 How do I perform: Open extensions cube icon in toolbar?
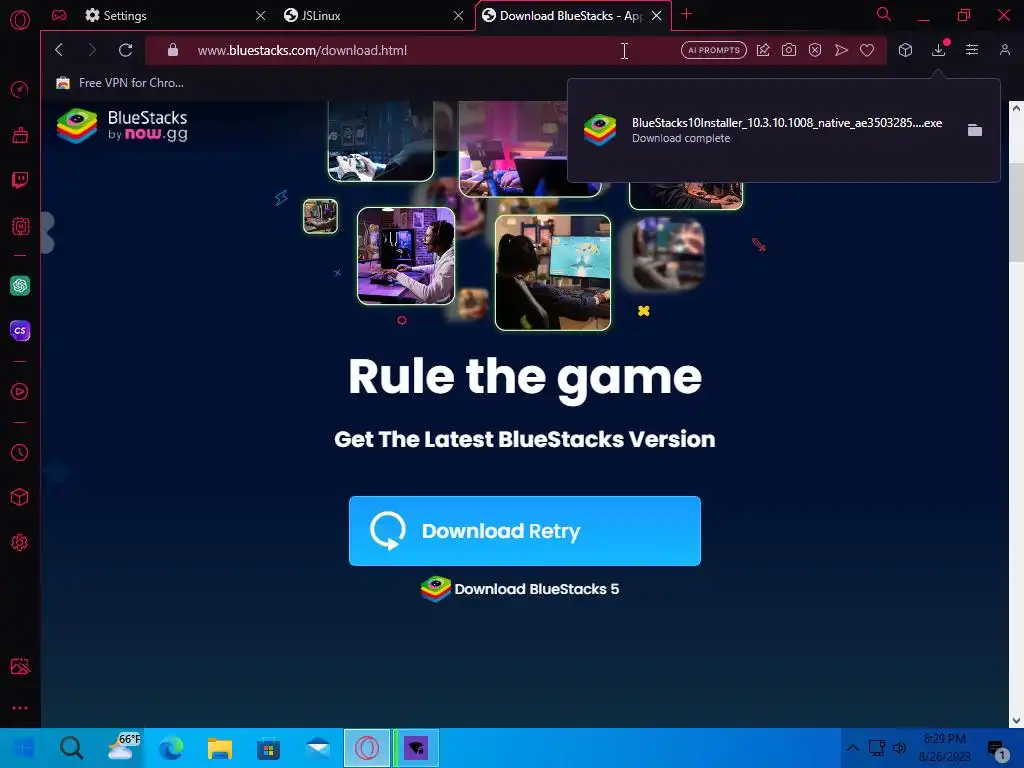click(905, 50)
